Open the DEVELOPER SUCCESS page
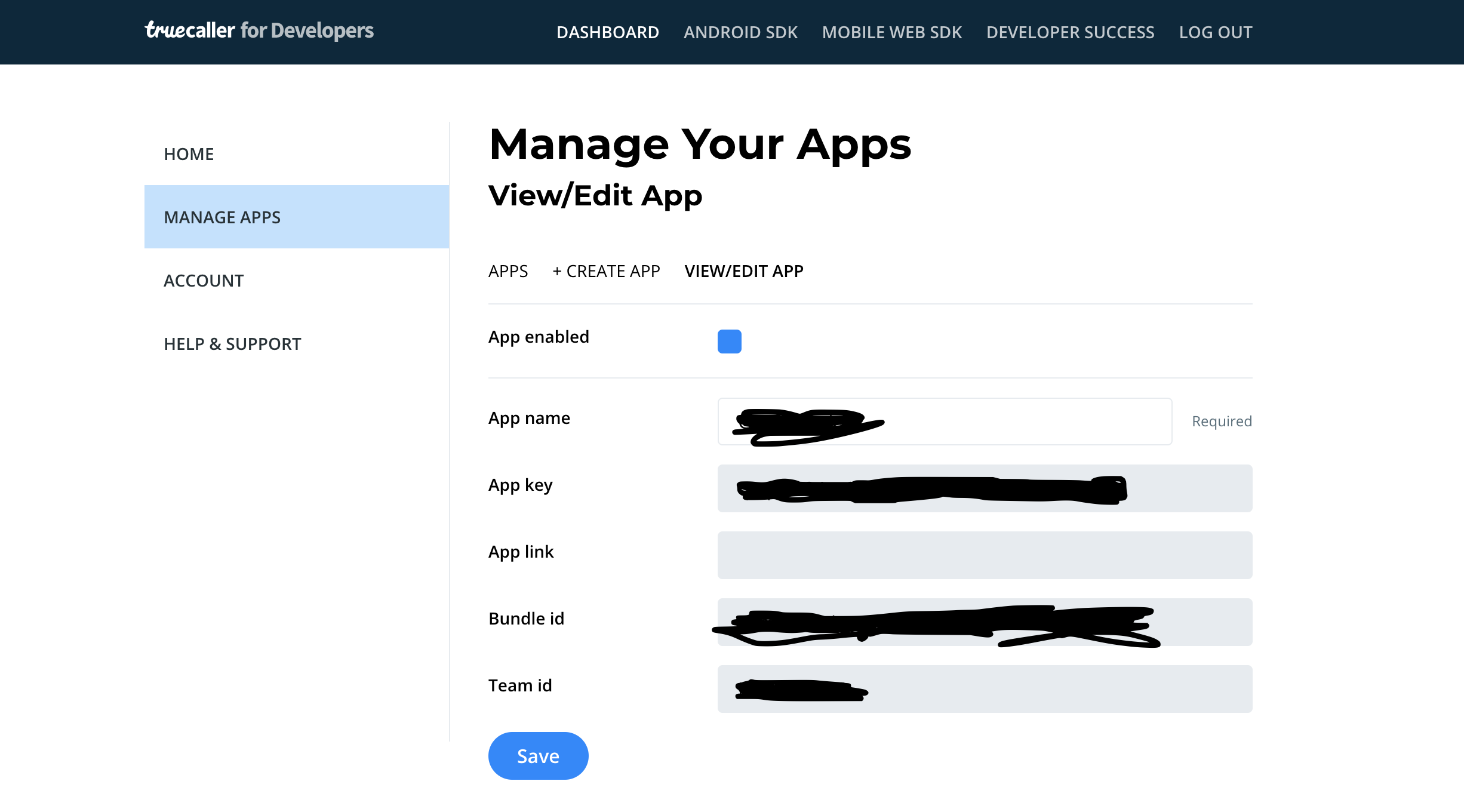1464x812 pixels. 1071,32
